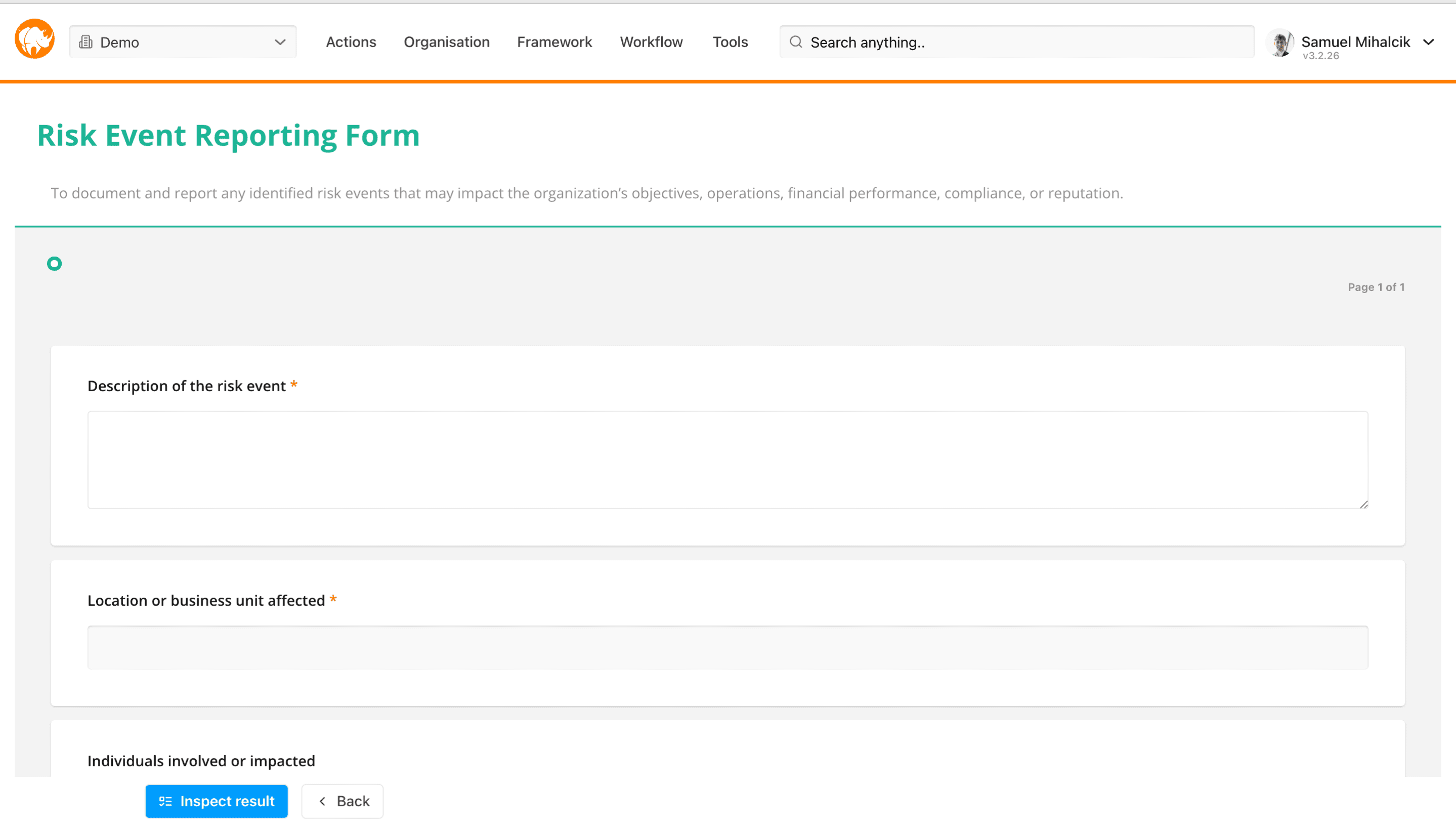1456x822 pixels.
Task: Click Samuel Mihalcik's avatar picture
Action: pos(1279,43)
